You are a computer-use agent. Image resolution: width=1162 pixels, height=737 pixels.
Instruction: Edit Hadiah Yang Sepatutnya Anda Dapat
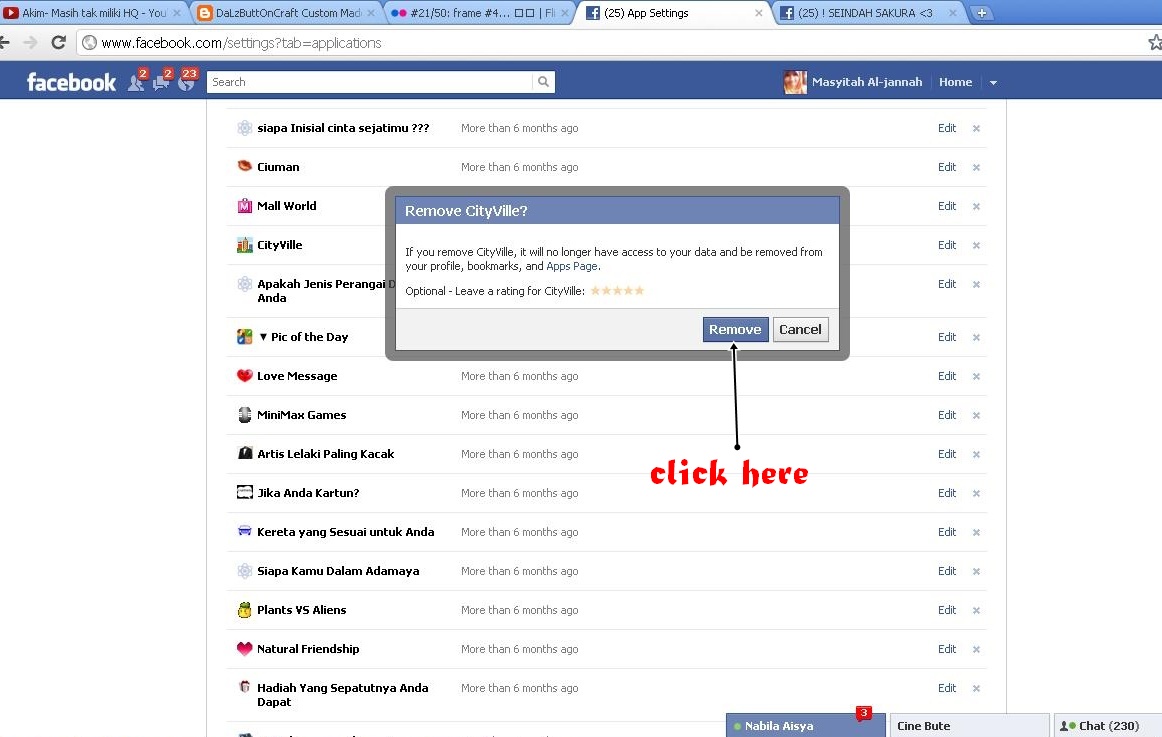[947, 688]
